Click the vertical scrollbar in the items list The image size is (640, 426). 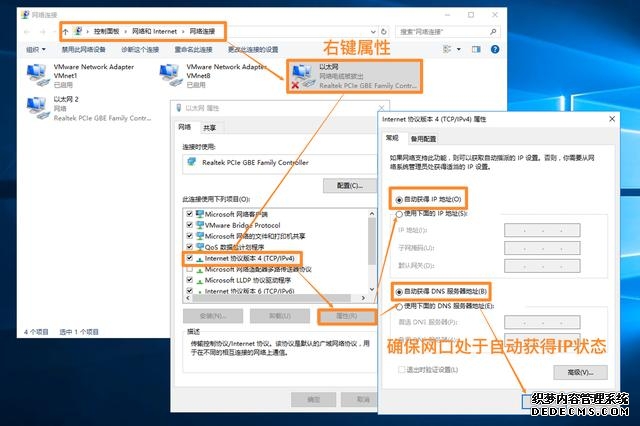pyautogui.click(x=371, y=241)
